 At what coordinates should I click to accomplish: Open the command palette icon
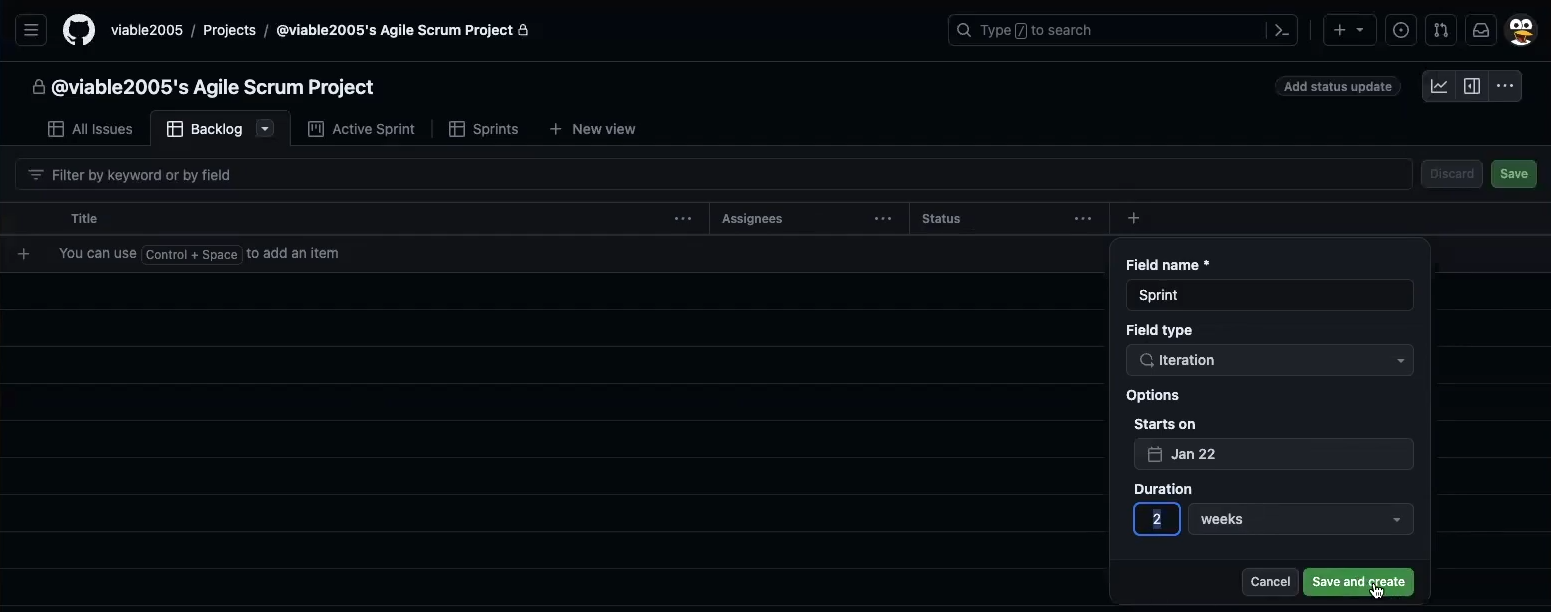click(1282, 30)
